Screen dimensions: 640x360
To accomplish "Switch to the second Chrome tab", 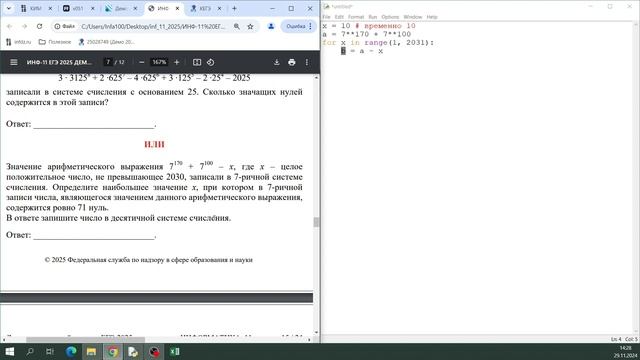I will [79, 8].
